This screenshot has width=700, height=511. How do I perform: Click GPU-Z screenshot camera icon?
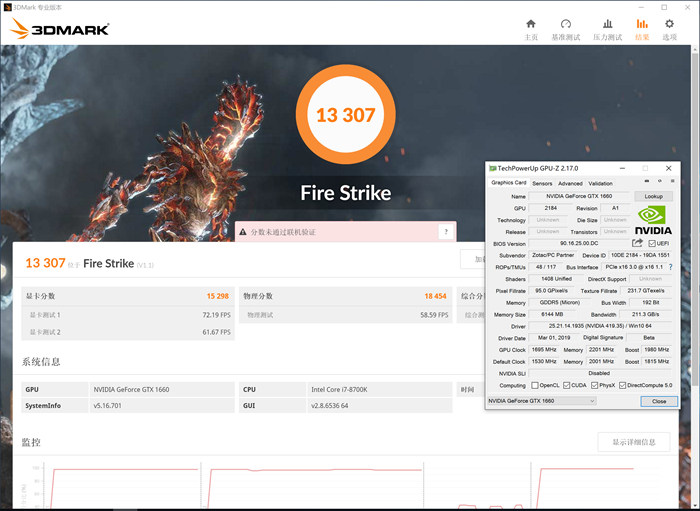coord(647,181)
